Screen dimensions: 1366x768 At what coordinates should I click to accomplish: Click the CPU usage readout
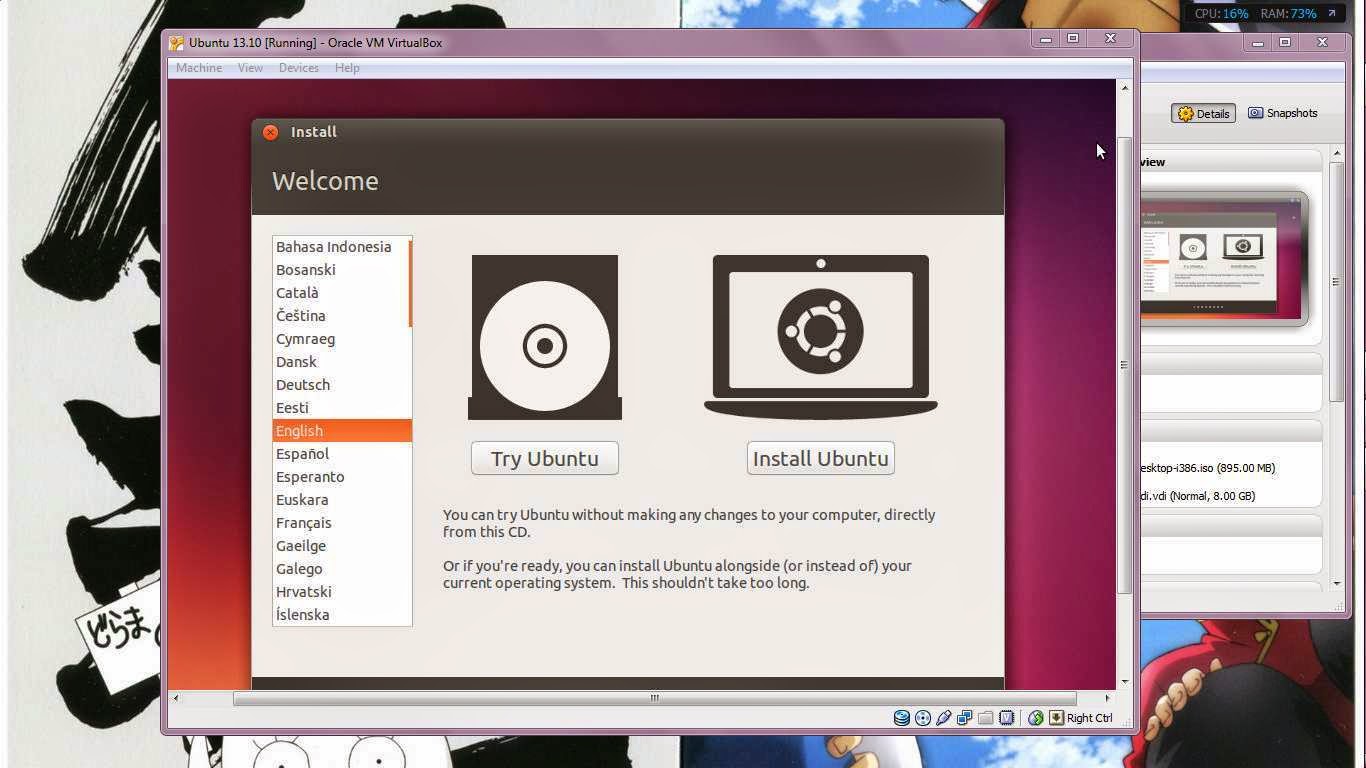(1221, 14)
